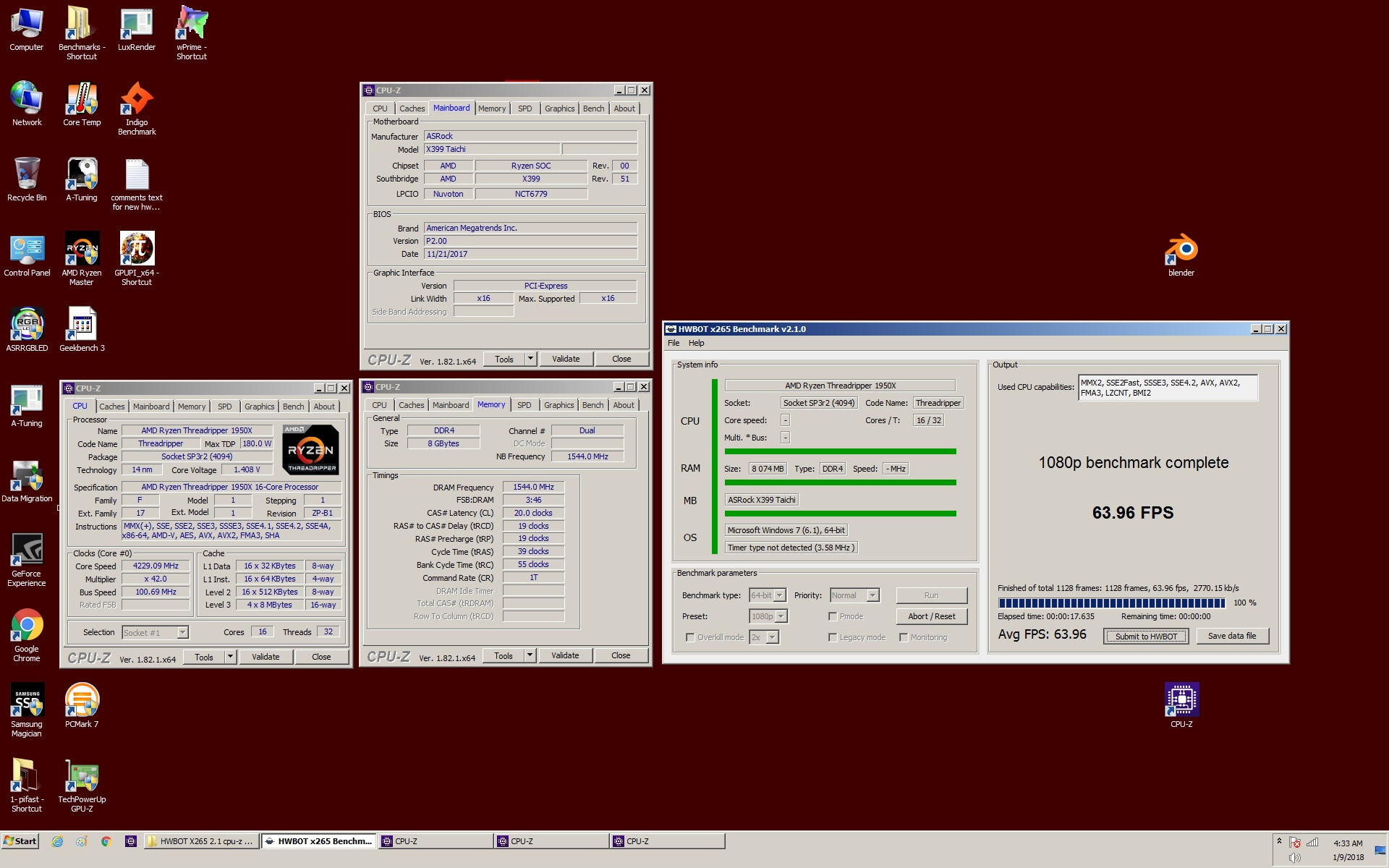The image size is (1389, 868).
Task: Expand the Benchmark type 64-bit dropdown
Action: (780, 595)
